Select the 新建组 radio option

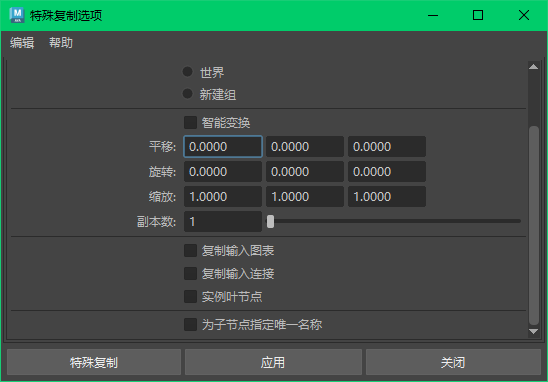point(188,94)
